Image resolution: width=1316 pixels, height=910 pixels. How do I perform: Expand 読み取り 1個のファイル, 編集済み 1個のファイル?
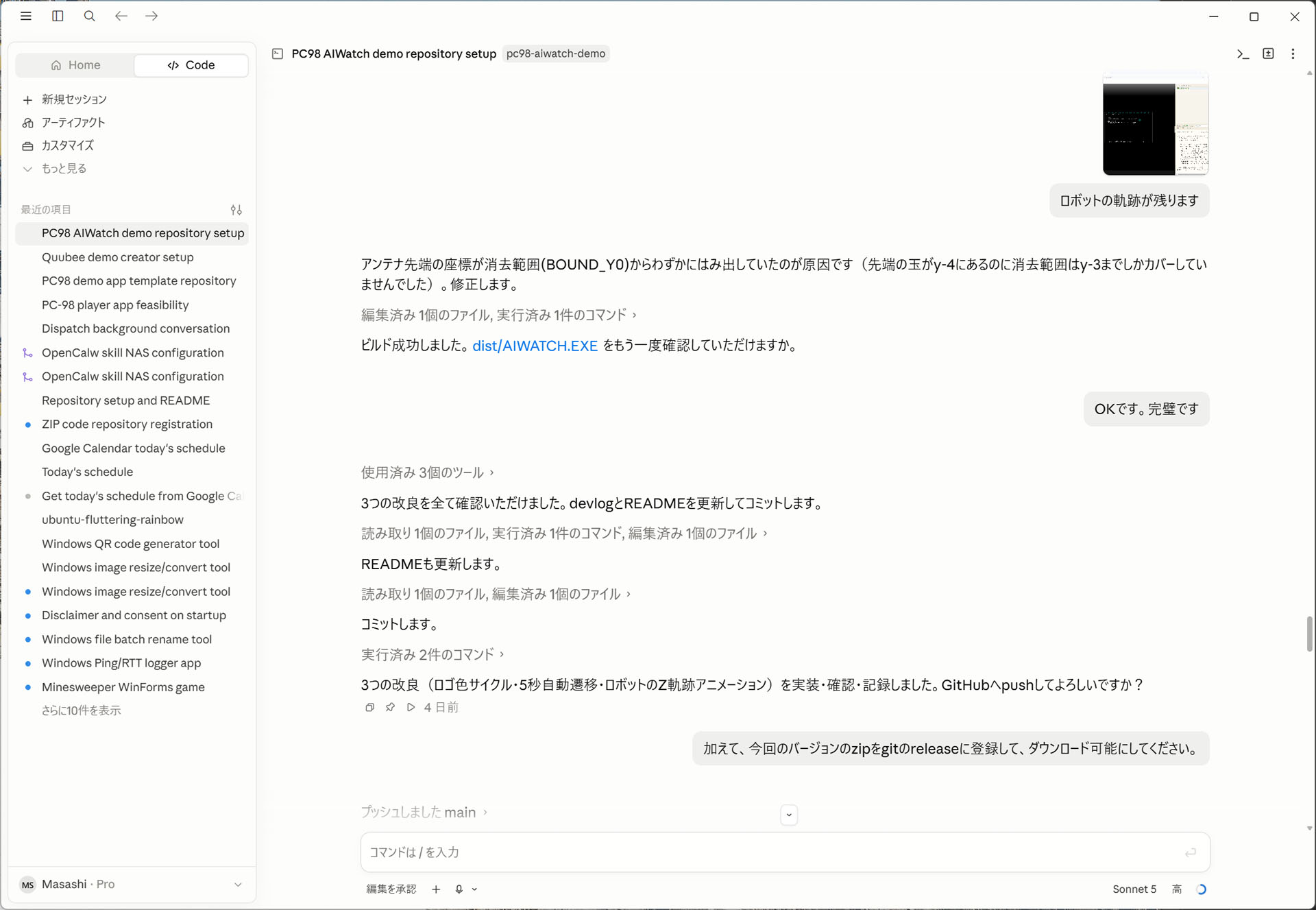pos(496,595)
